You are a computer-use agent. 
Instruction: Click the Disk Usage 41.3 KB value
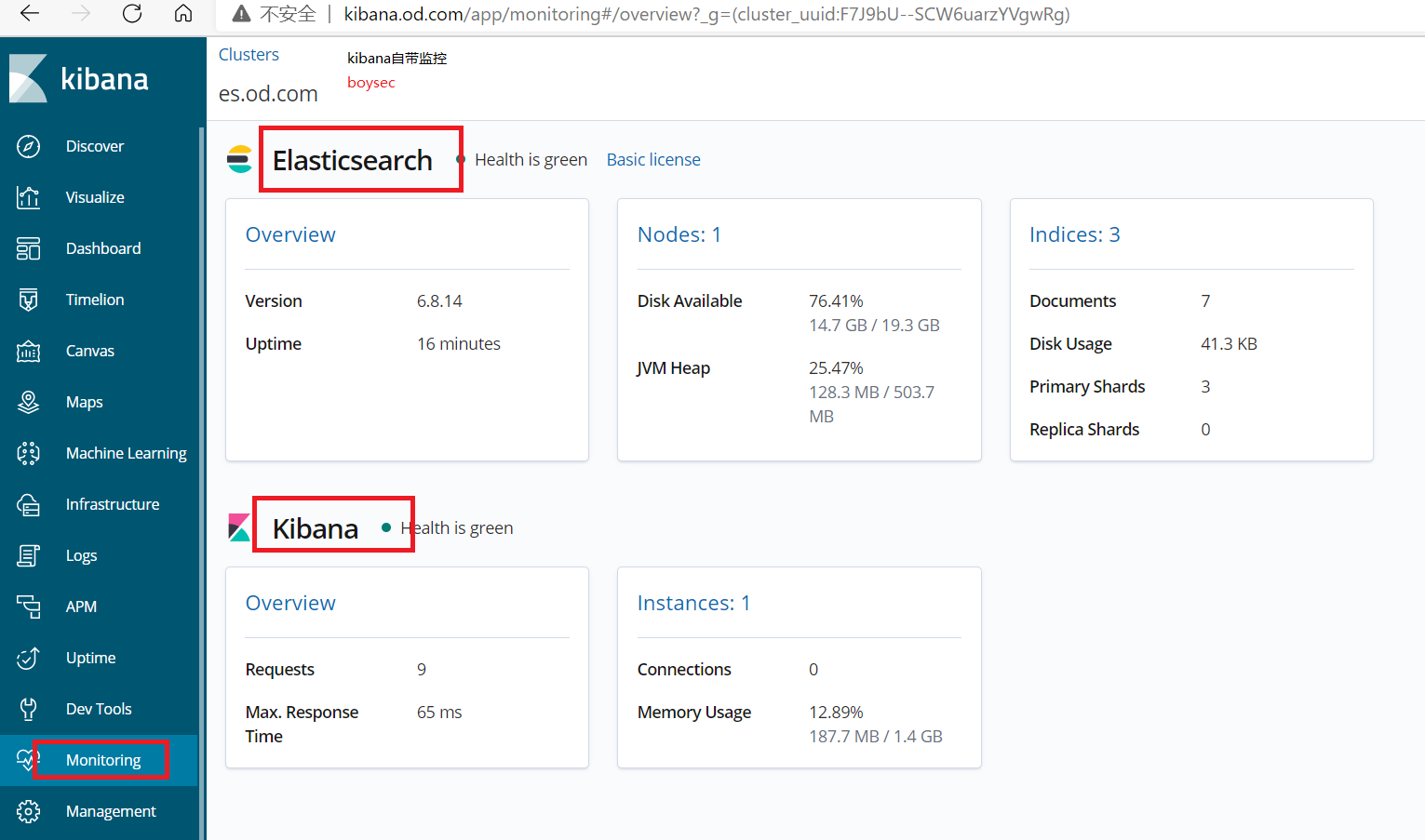[1229, 344]
